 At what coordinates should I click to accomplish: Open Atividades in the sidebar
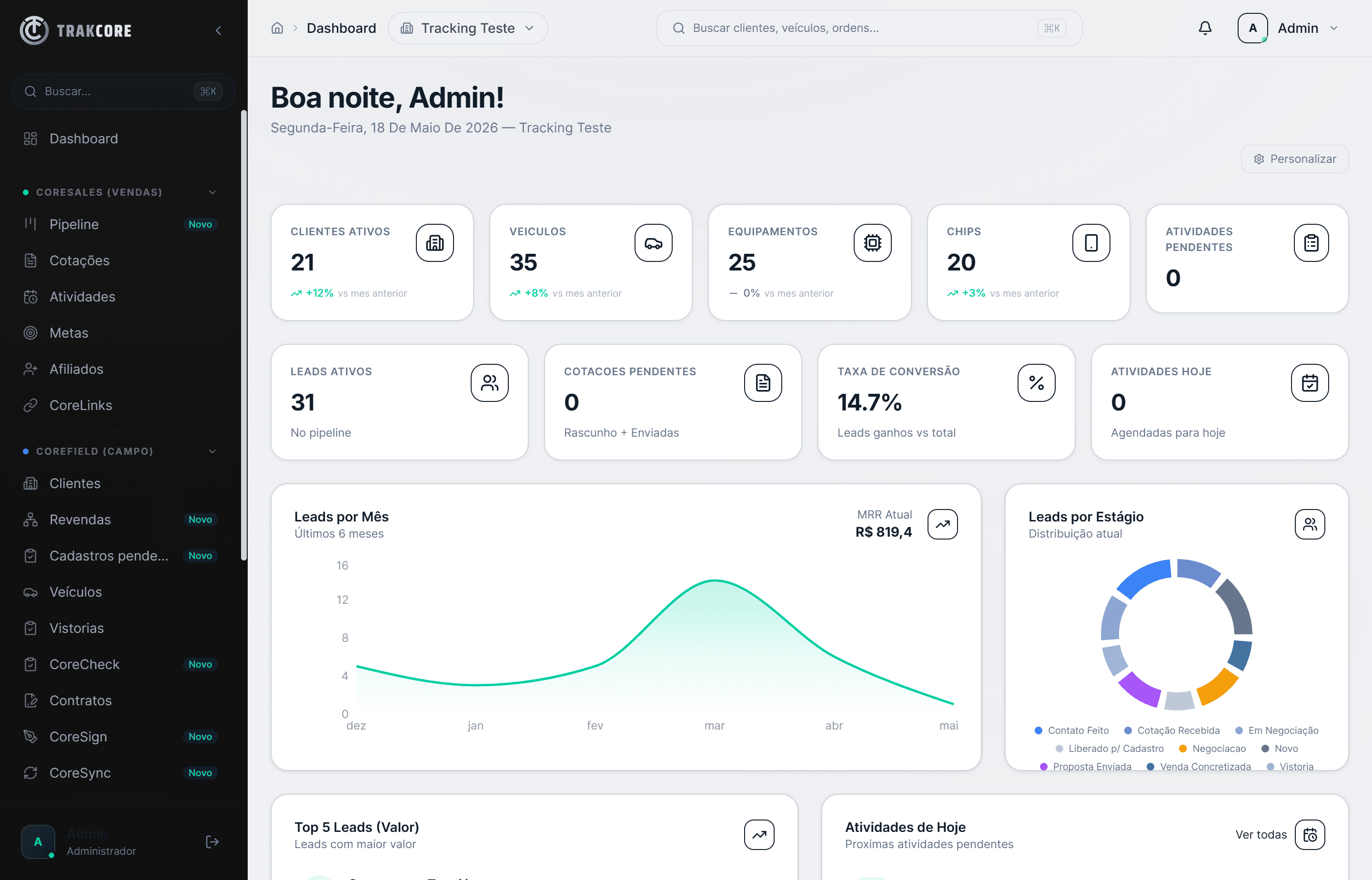(120, 297)
